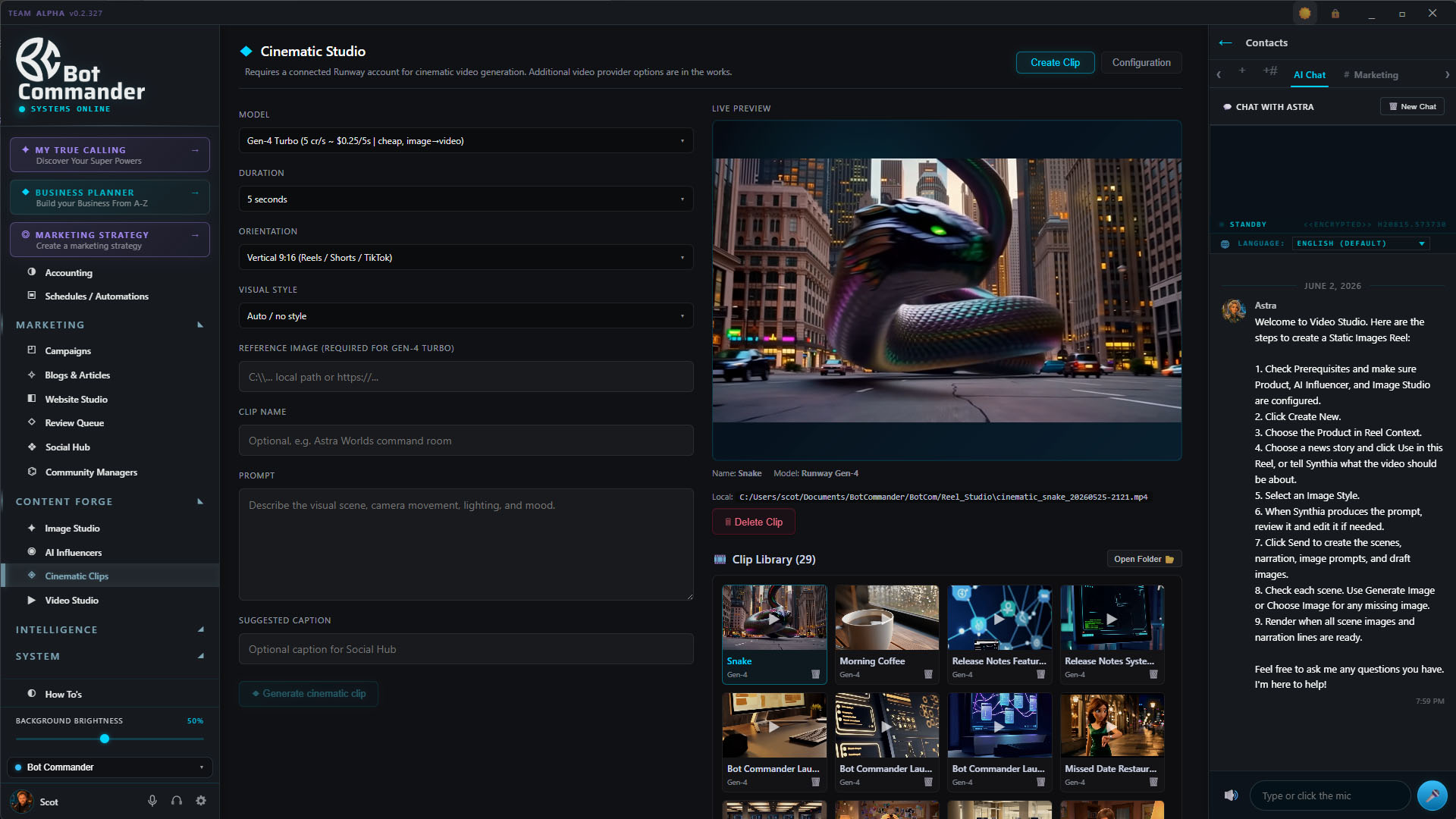Viewport: 1456px width, 819px height.
Task: Click trash icon on Morning Coffee clip
Action: click(928, 674)
